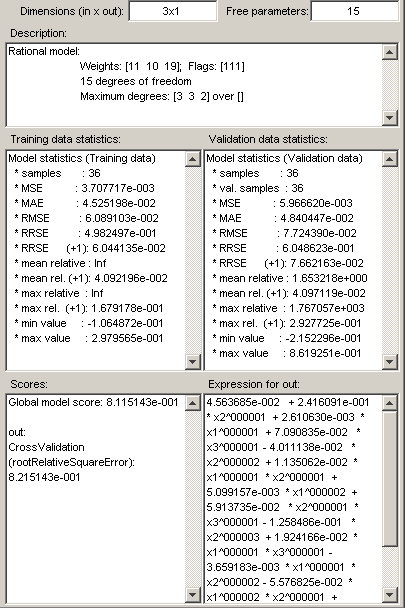The image size is (405, 608).
Task: Click the Description box up arrow
Action: (x=390, y=52)
